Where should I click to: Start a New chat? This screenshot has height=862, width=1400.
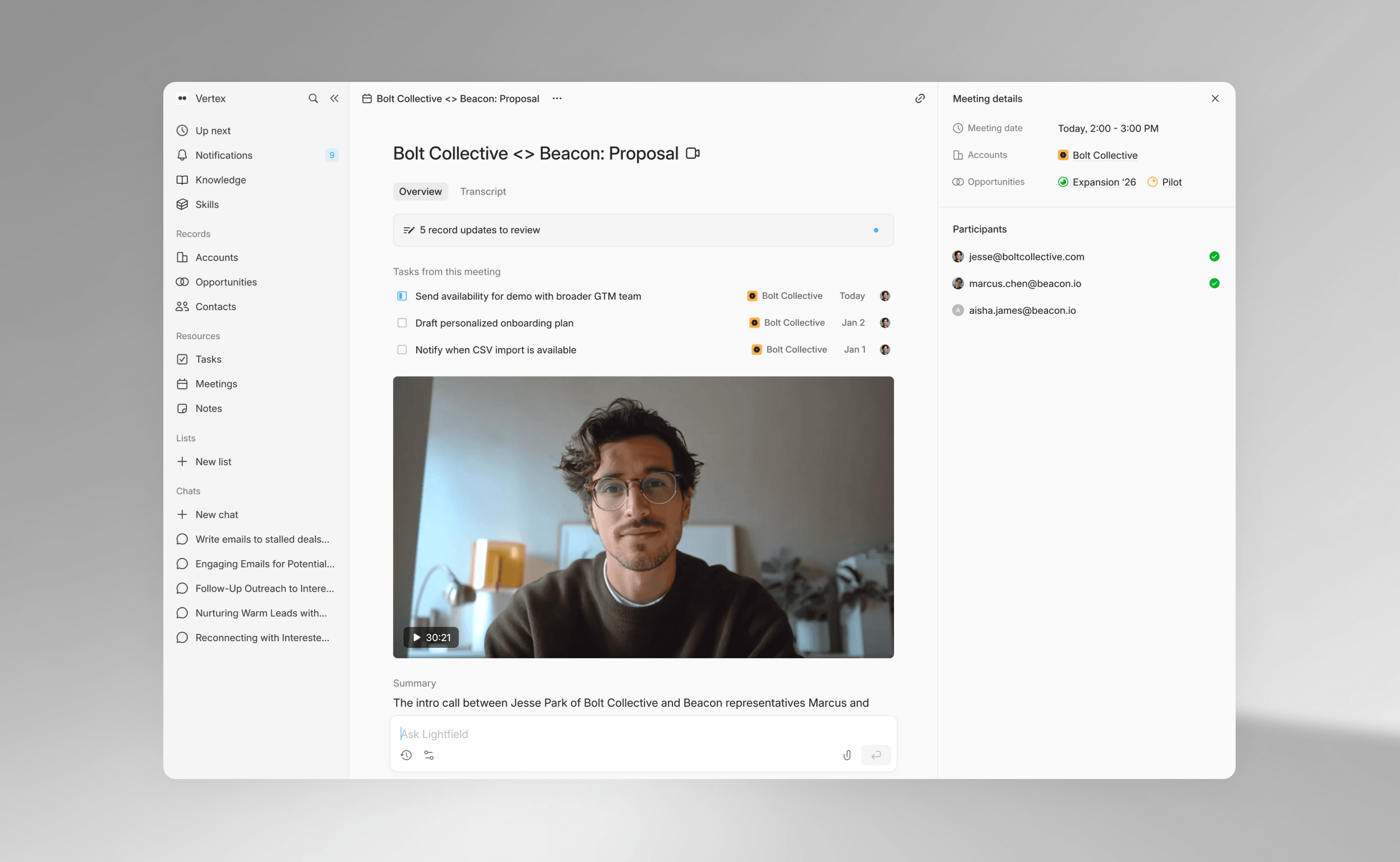point(217,514)
